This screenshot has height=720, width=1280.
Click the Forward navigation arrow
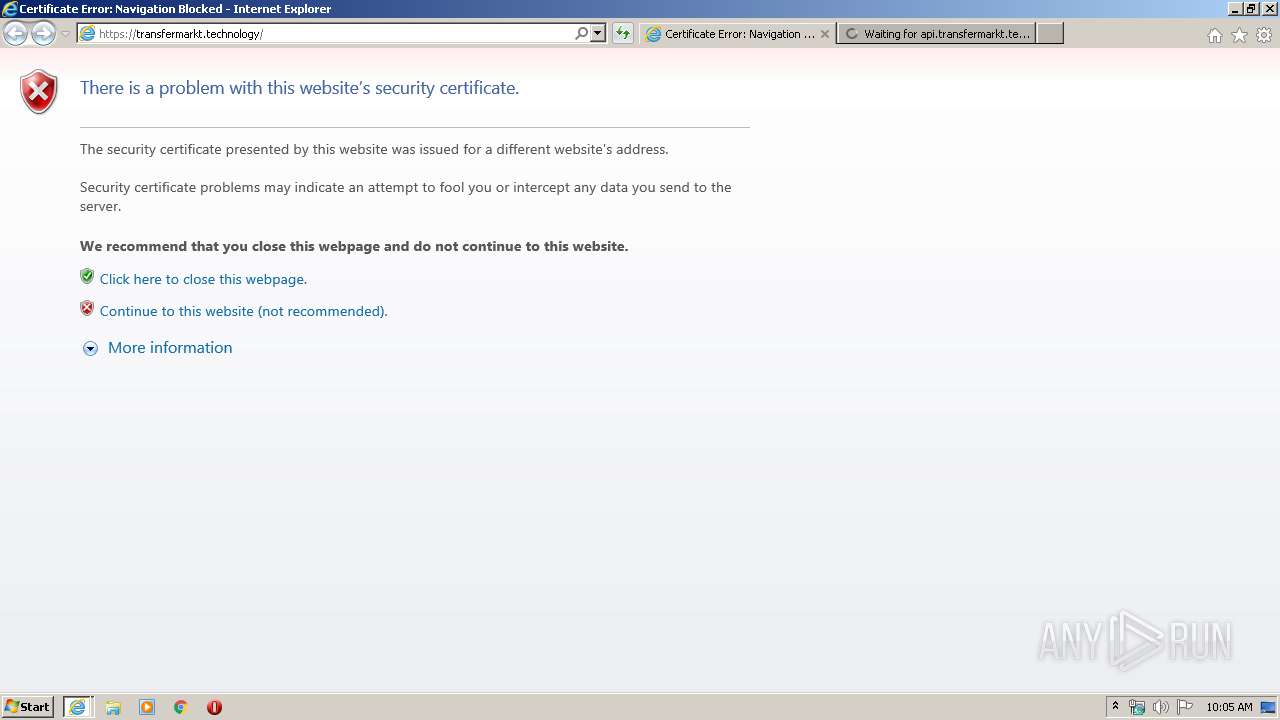point(43,33)
